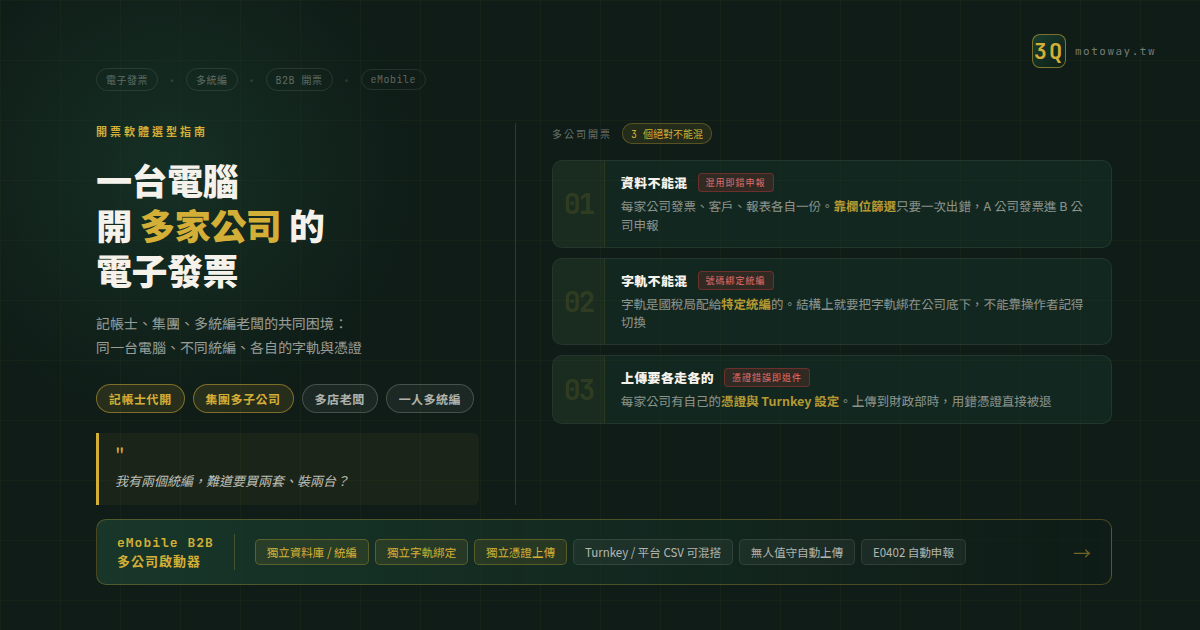Click the 一人多統編 pill

click(x=430, y=399)
